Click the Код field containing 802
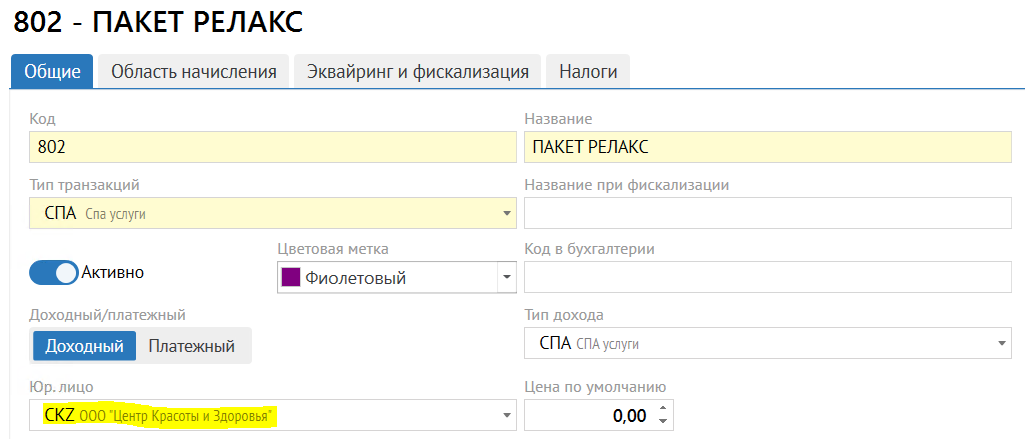 270,147
